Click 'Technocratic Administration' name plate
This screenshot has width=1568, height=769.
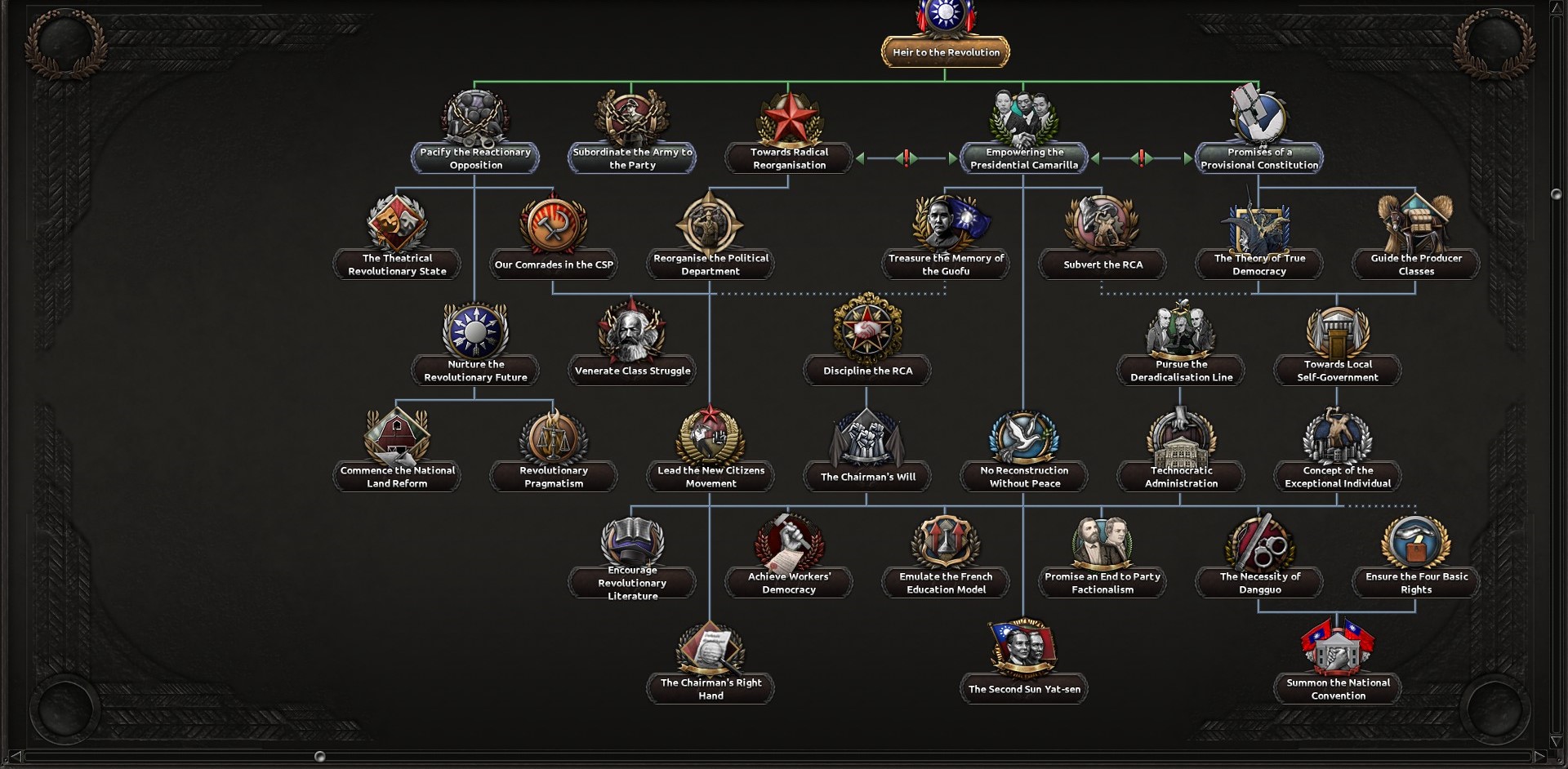(x=1181, y=477)
